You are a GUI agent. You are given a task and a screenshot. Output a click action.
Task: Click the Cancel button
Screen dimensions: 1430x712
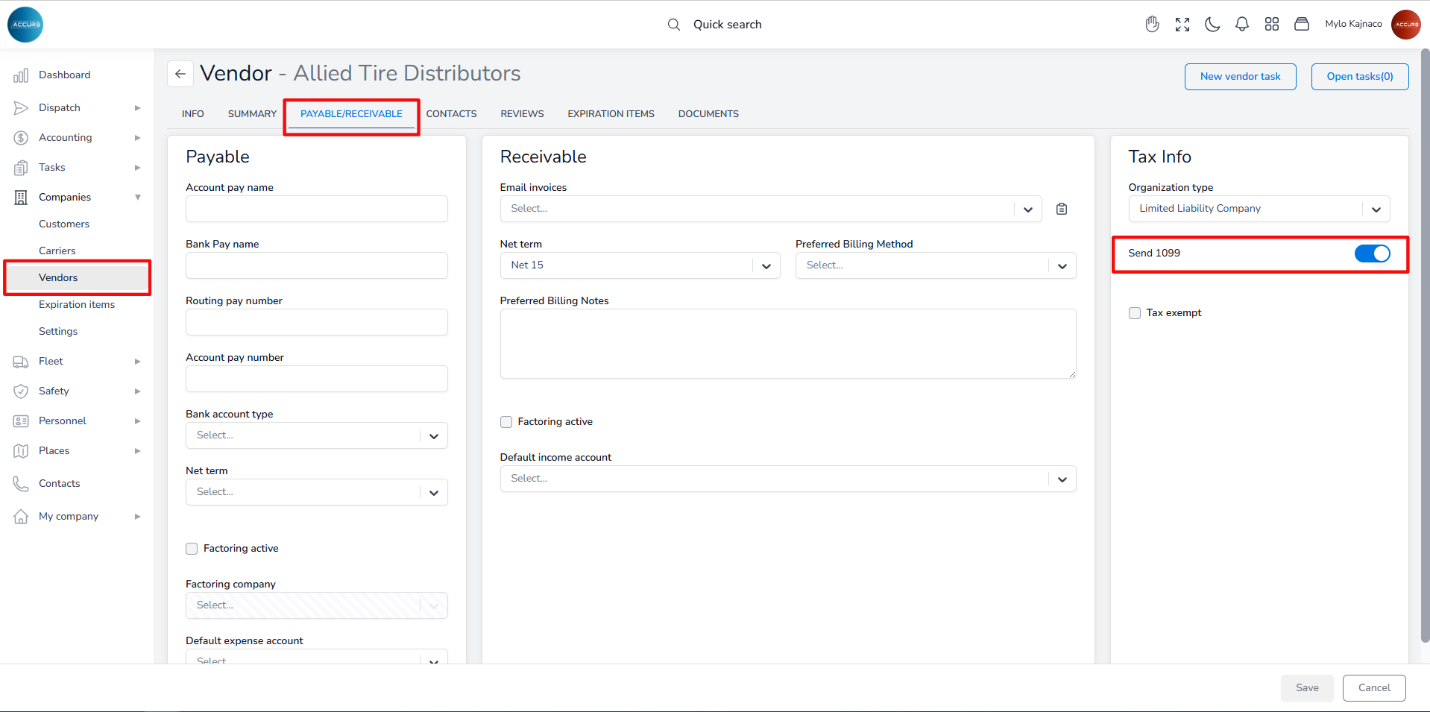tap(1374, 688)
